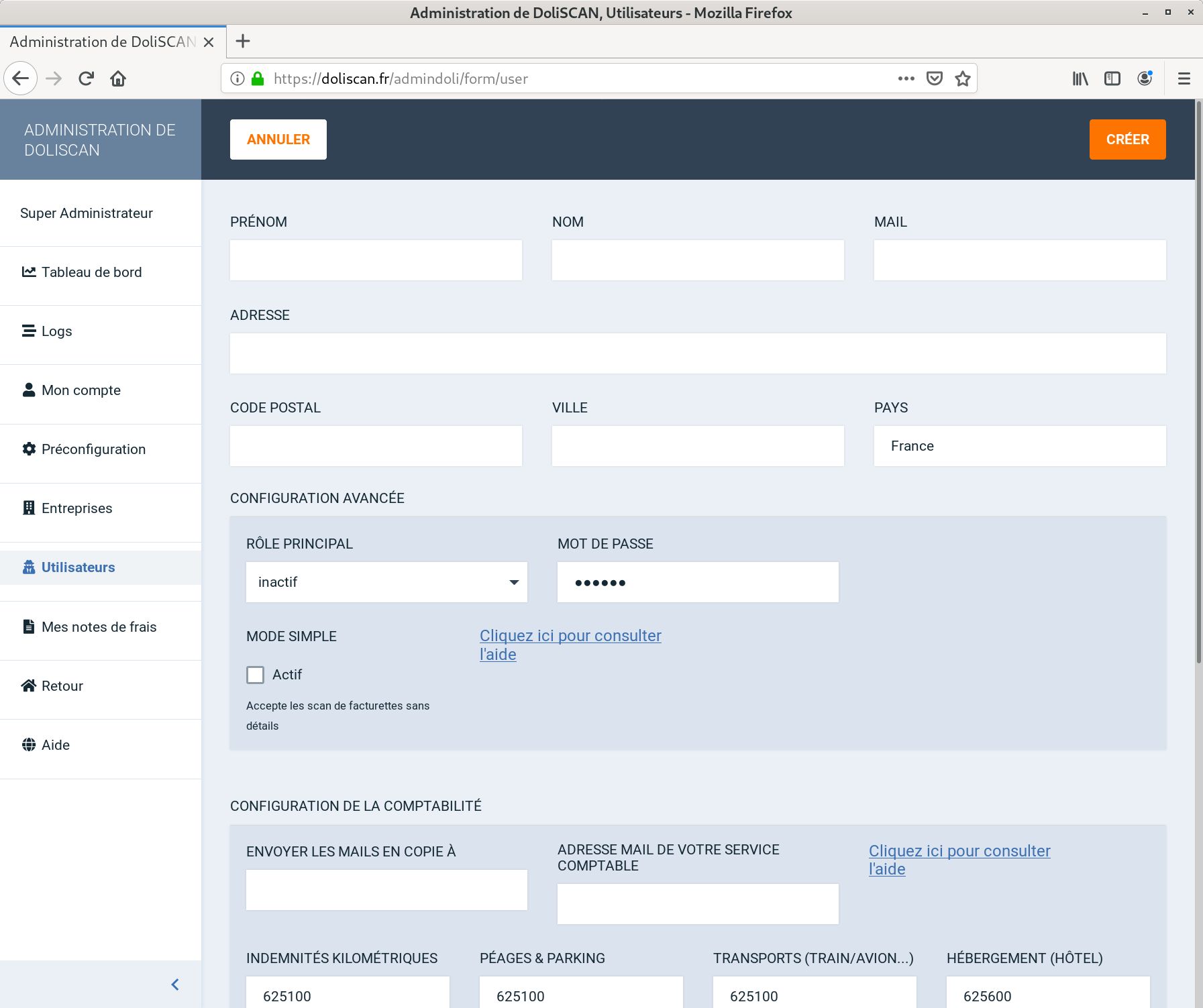Bookmark this page with the star icon

[x=963, y=79]
